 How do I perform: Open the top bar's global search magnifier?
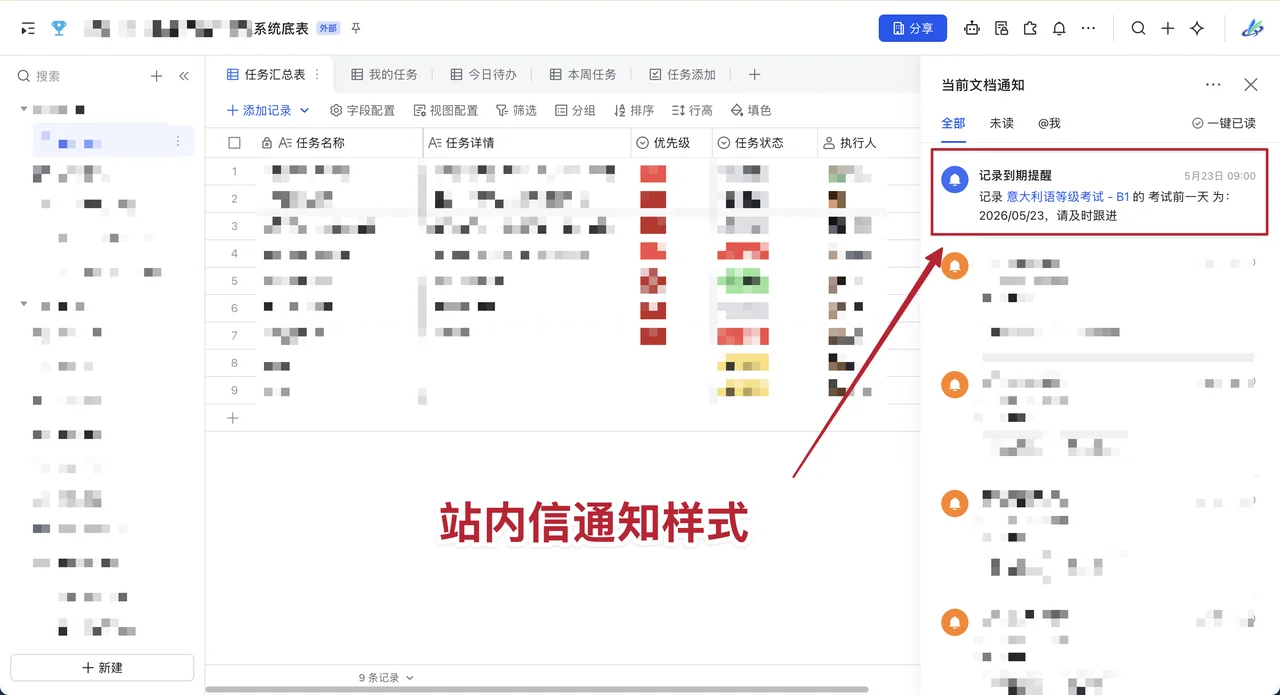1138,29
